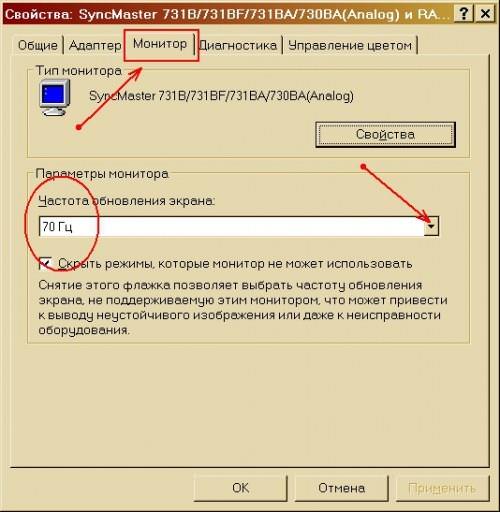Confirm with the OK button
500x512 pixels.
tap(240, 488)
